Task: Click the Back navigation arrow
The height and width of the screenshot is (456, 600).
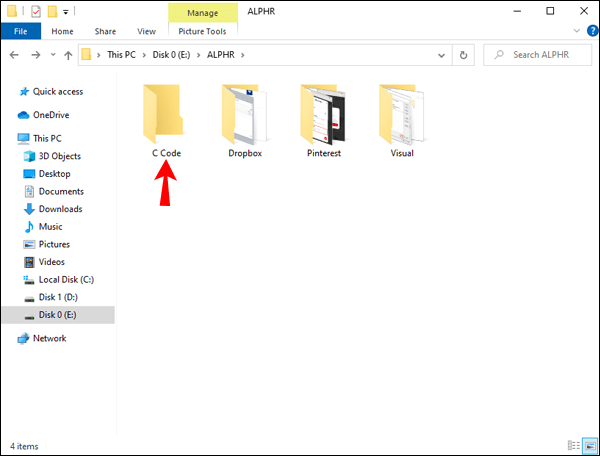Action: tap(14, 55)
